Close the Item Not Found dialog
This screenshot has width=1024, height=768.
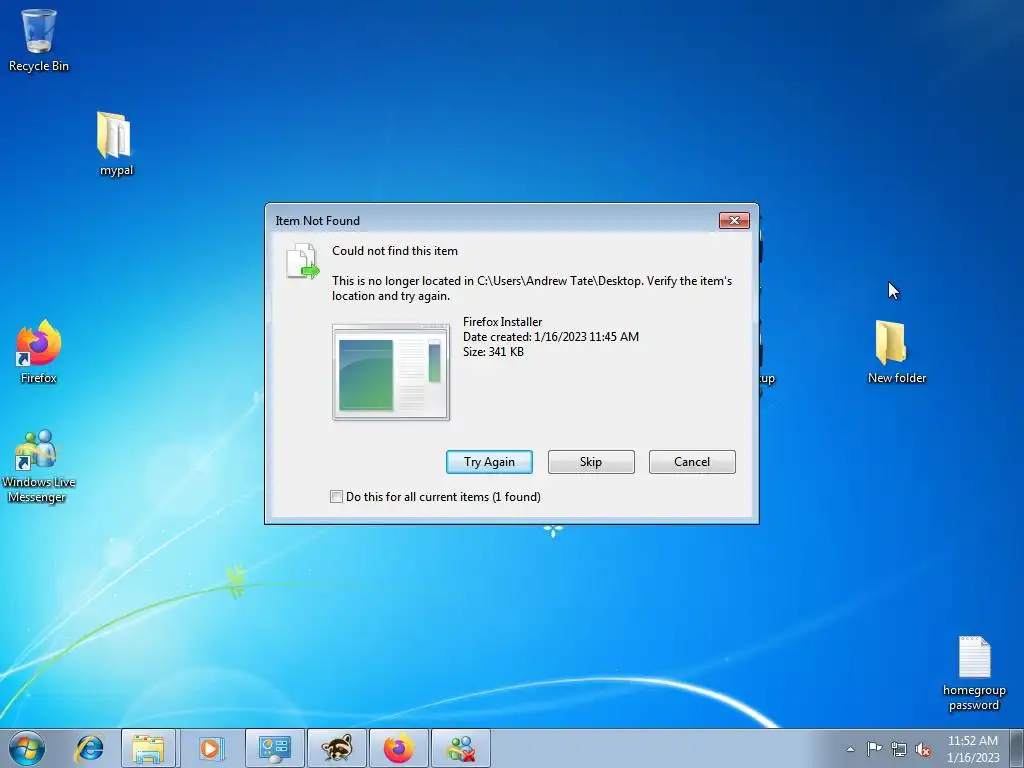coord(734,221)
